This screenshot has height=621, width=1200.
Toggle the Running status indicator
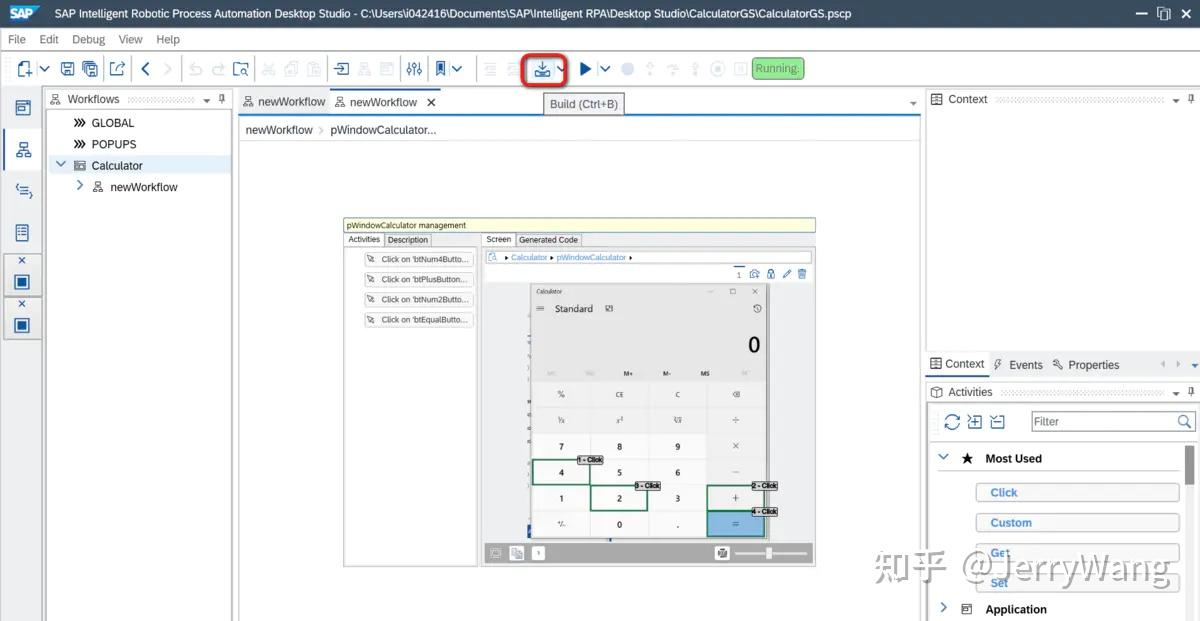coord(777,68)
